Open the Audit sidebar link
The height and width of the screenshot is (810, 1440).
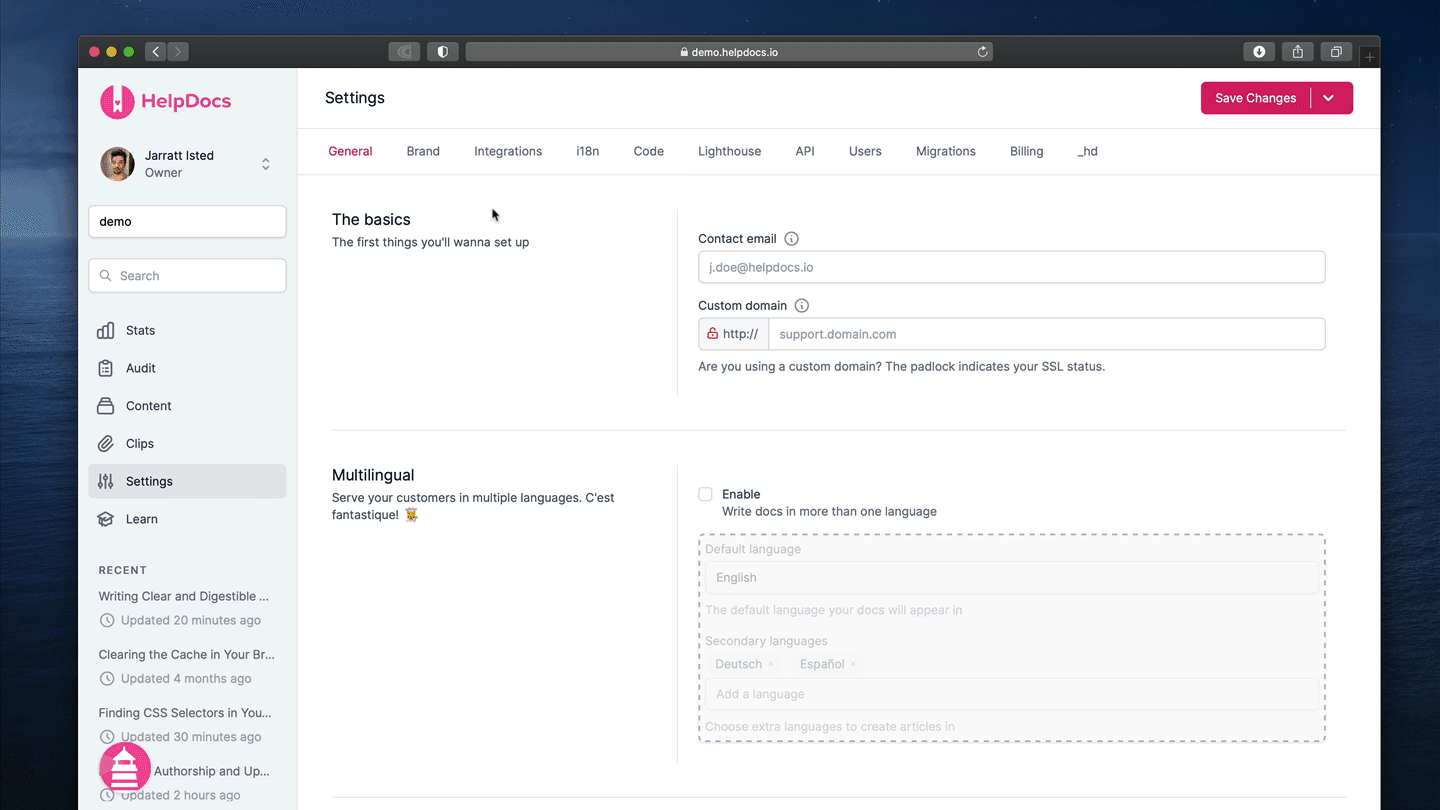click(187, 368)
